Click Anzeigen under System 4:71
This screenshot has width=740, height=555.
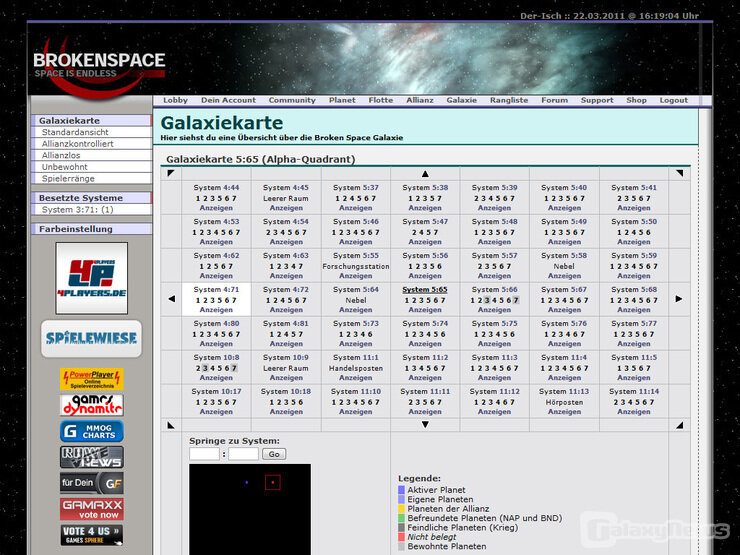(216, 310)
